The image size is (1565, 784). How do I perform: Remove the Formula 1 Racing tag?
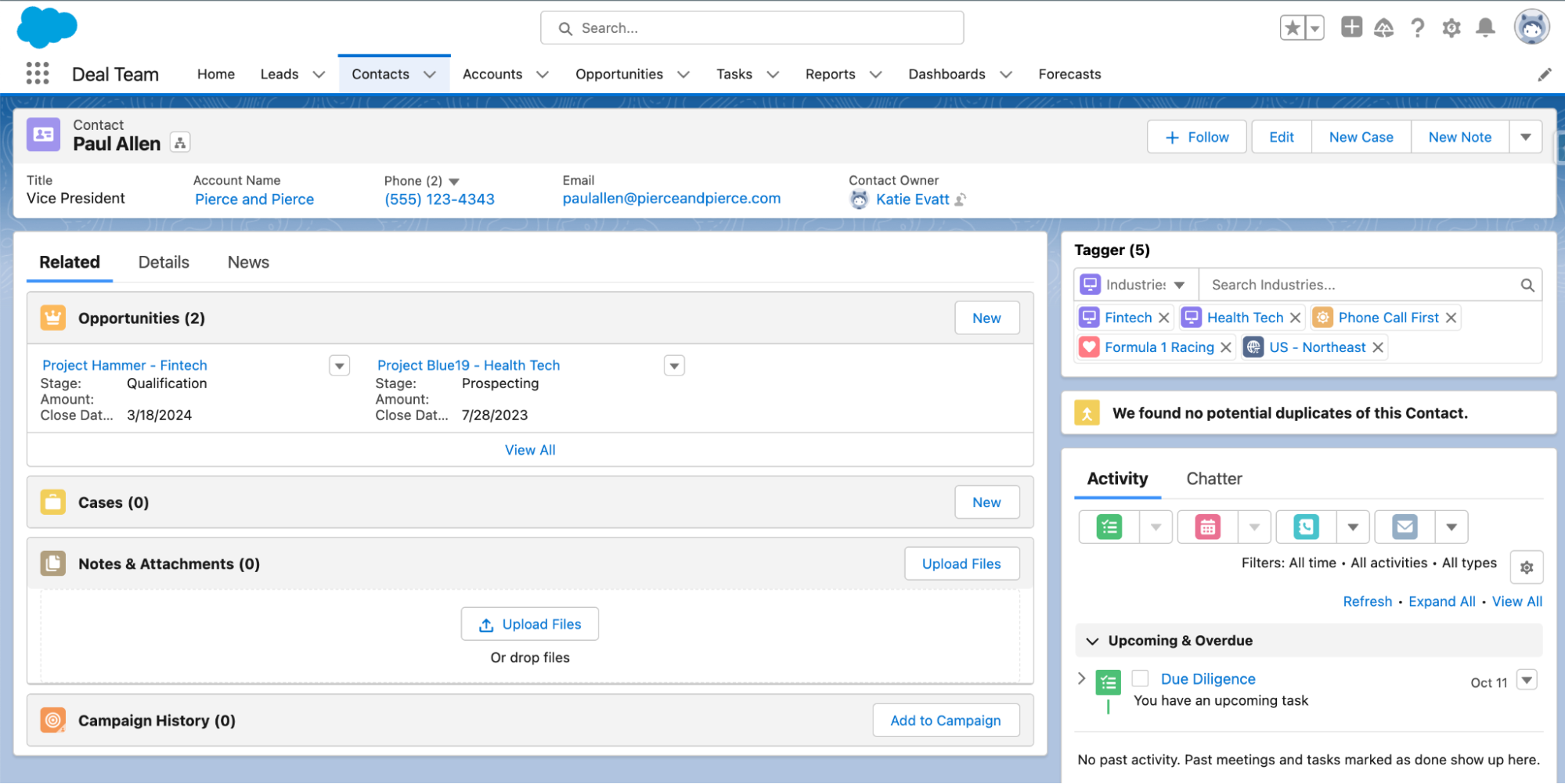(x=1226, y=347)
